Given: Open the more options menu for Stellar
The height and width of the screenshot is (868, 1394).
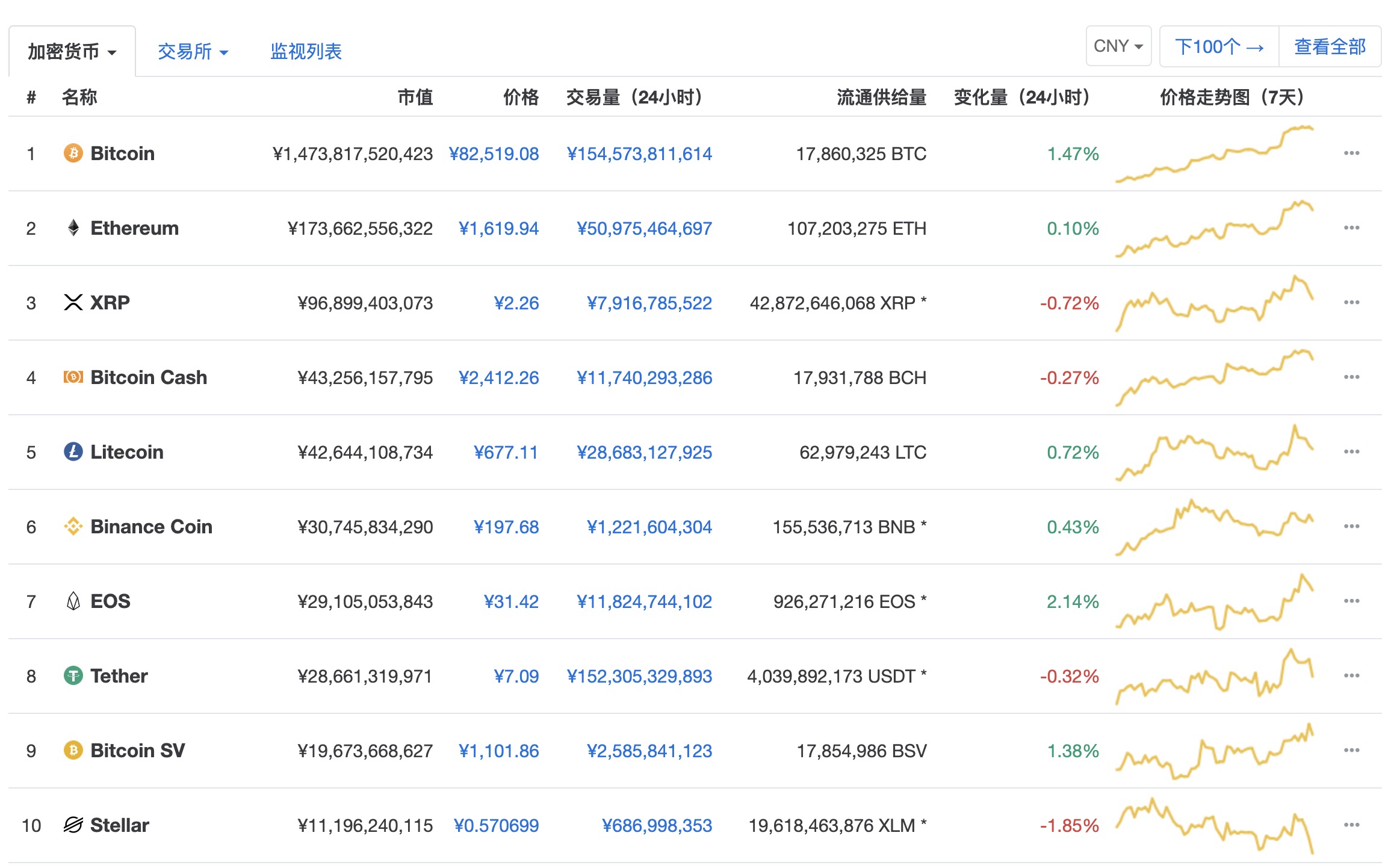Looking at the screenshot, I should (x=1351, y=825).
